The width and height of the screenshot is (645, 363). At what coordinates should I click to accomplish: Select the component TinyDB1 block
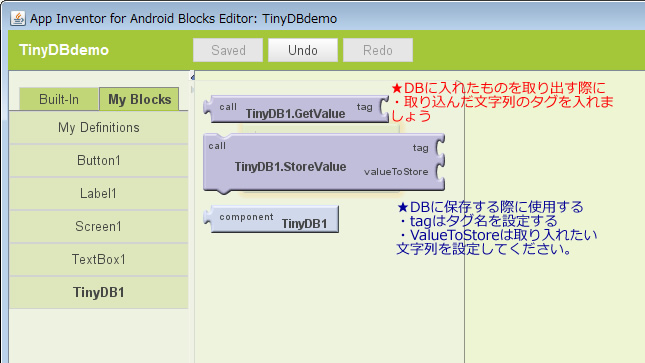tap(271, 219)
